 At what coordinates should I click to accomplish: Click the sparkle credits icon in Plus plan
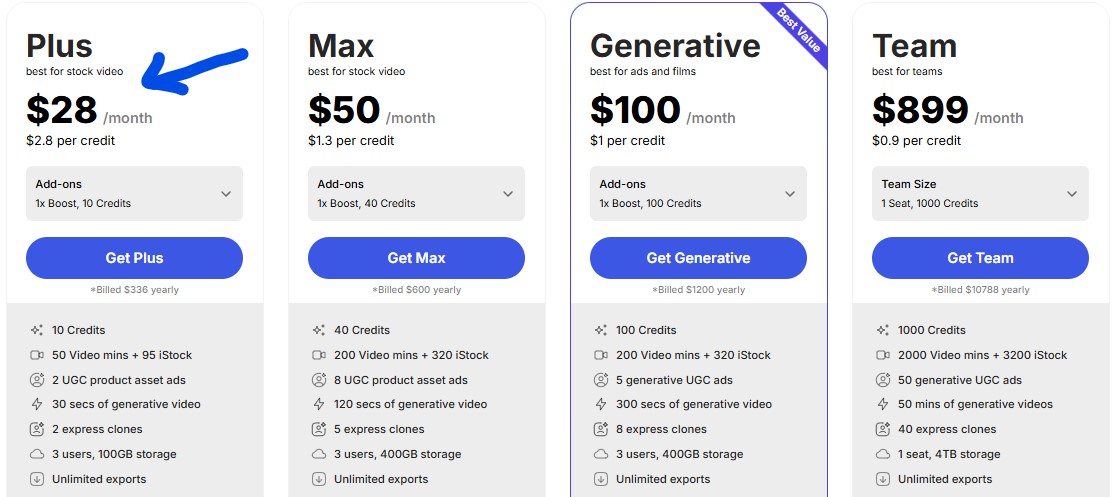click(38, 330)
